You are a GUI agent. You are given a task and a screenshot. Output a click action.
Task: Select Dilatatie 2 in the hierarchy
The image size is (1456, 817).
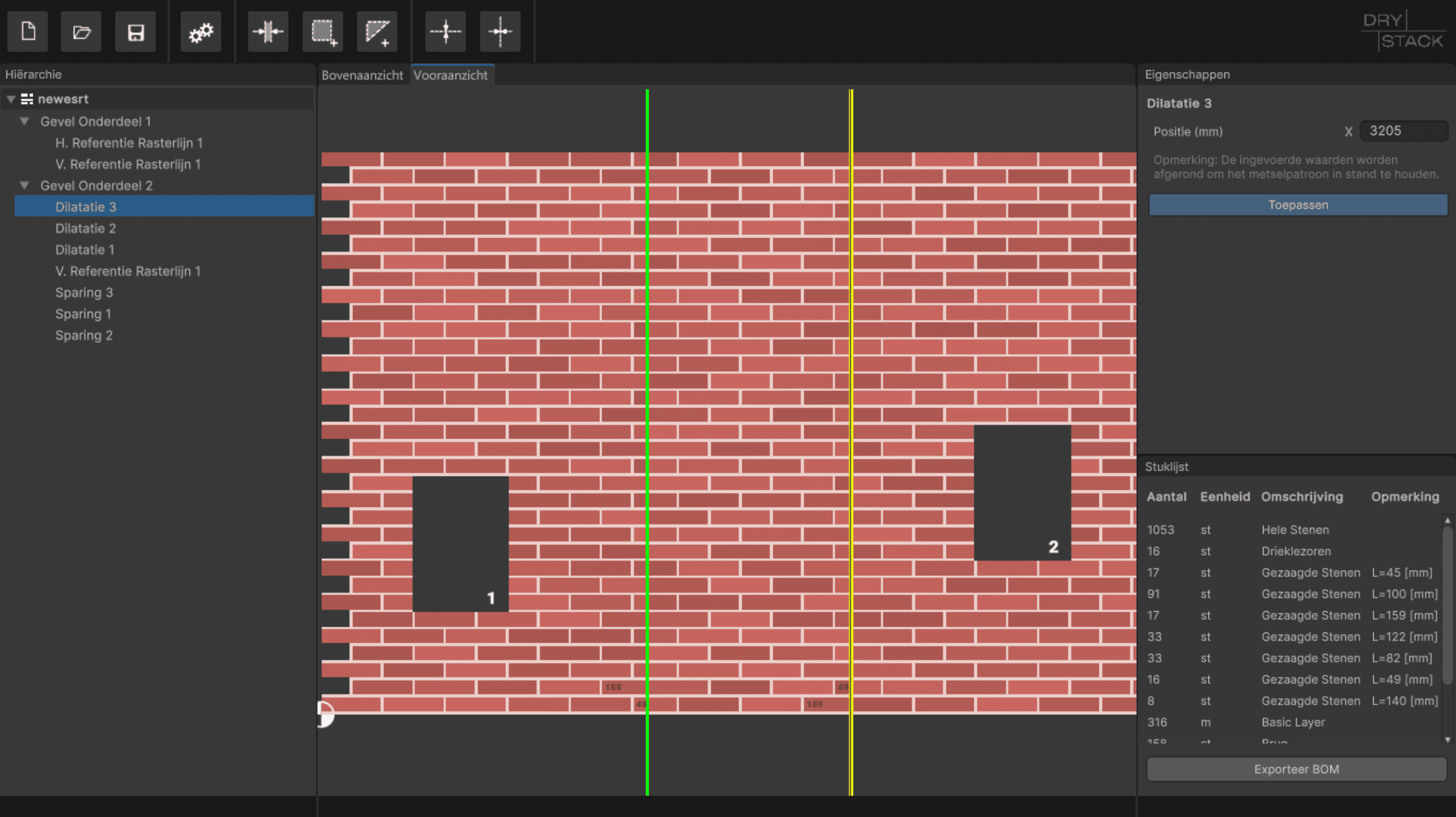click(x=86, y=228)
